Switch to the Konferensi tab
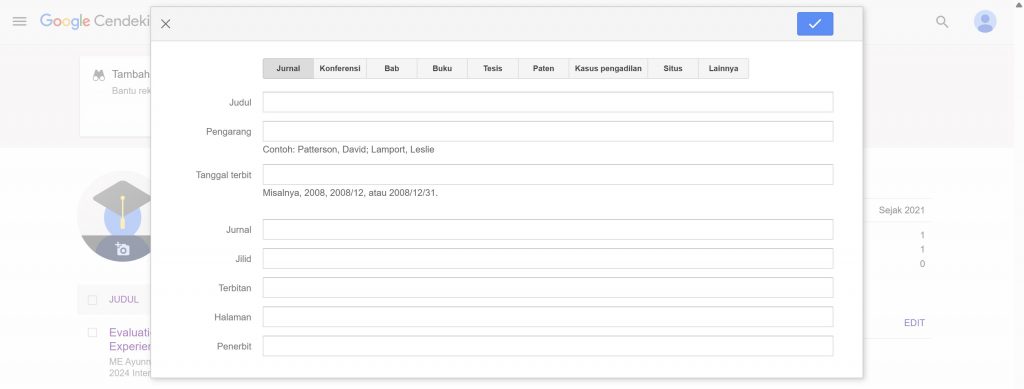The width and height of the screenshot is (1024, 389). [x=340, y=69]
